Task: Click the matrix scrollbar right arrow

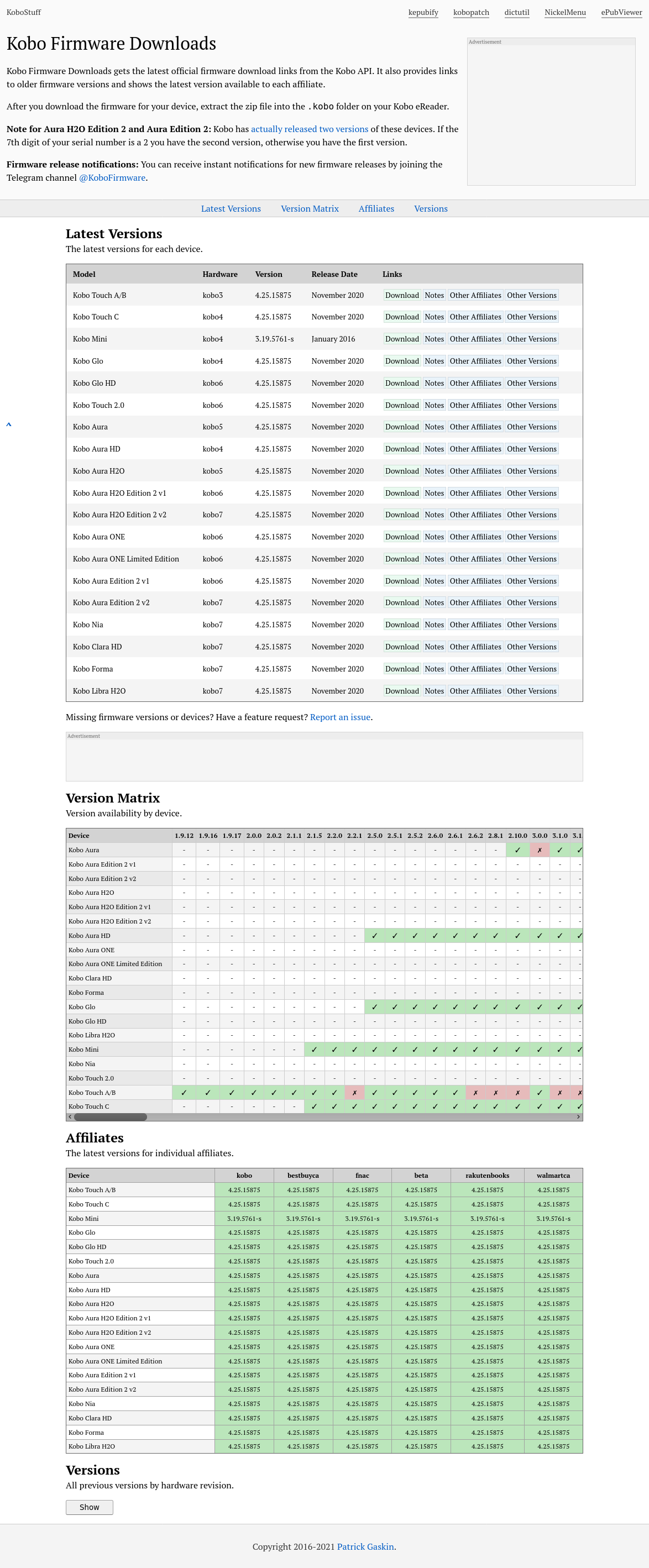Action: [578, 1117]
